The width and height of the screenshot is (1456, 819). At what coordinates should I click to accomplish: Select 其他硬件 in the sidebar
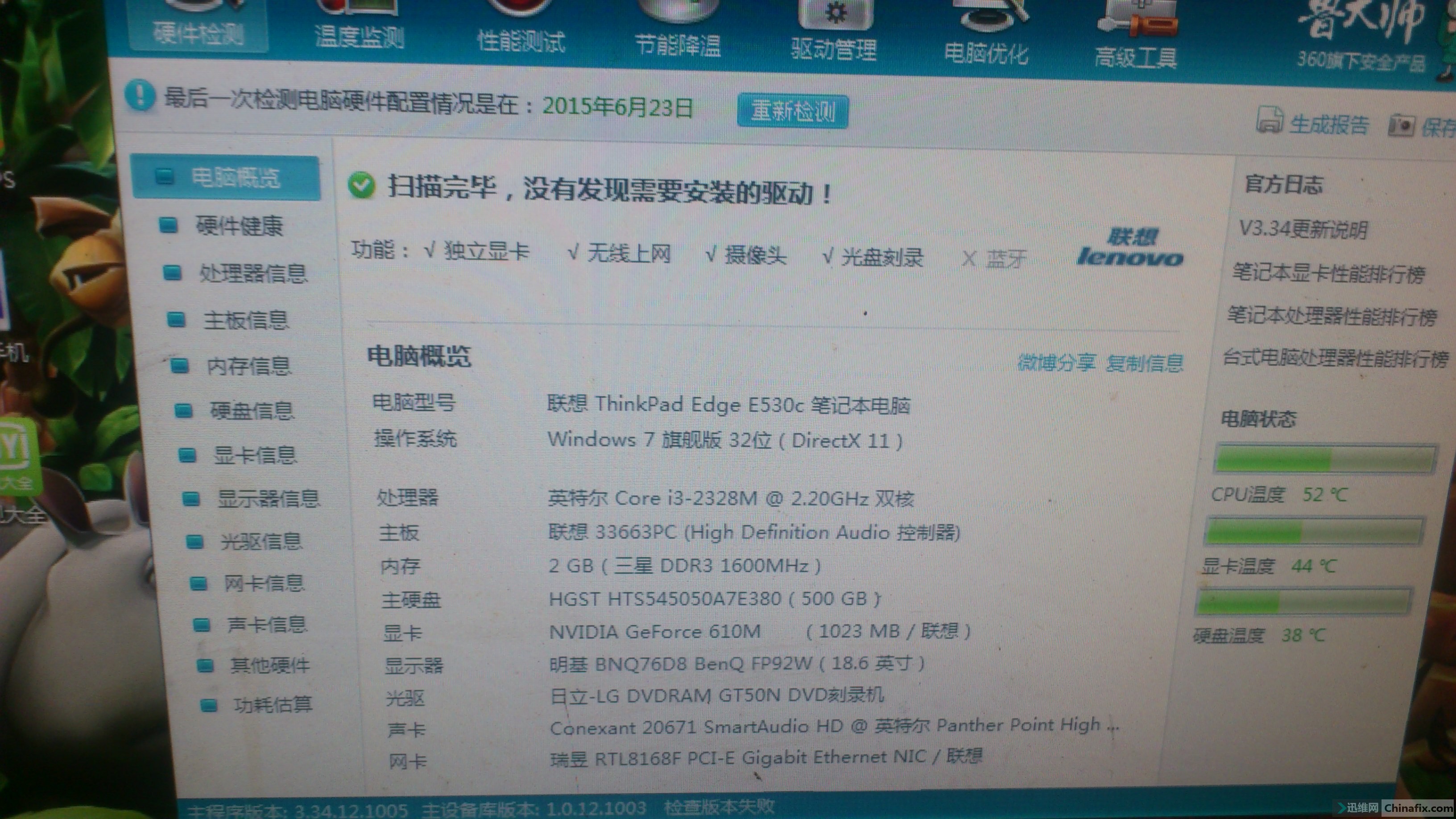270,665
